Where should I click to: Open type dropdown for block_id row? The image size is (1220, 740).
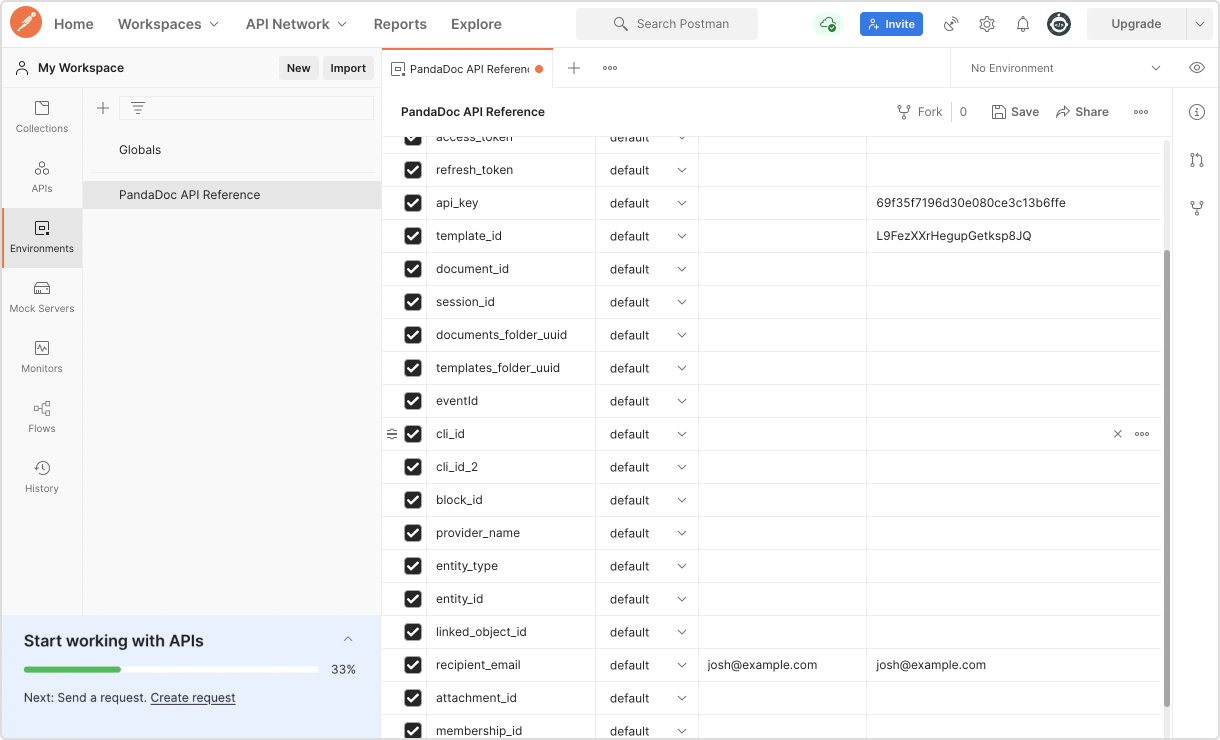point(647,500)
